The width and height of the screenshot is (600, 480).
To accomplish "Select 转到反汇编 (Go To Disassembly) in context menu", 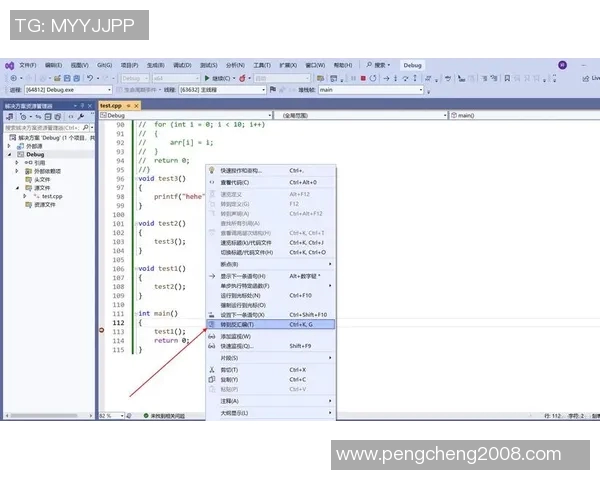I will point(240,325).
